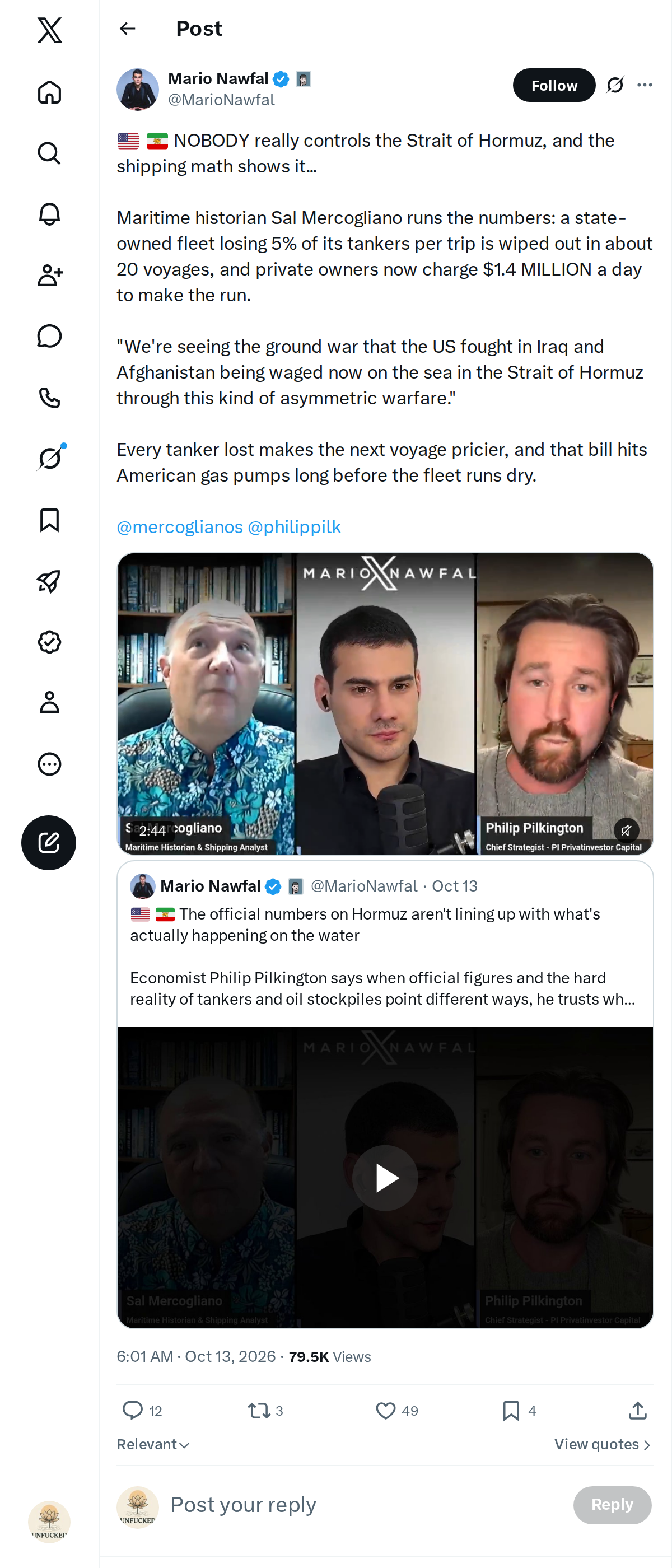Open Profile from the sidebar
The width and height of the screenshot is (672, 1568).
(49, 702)
